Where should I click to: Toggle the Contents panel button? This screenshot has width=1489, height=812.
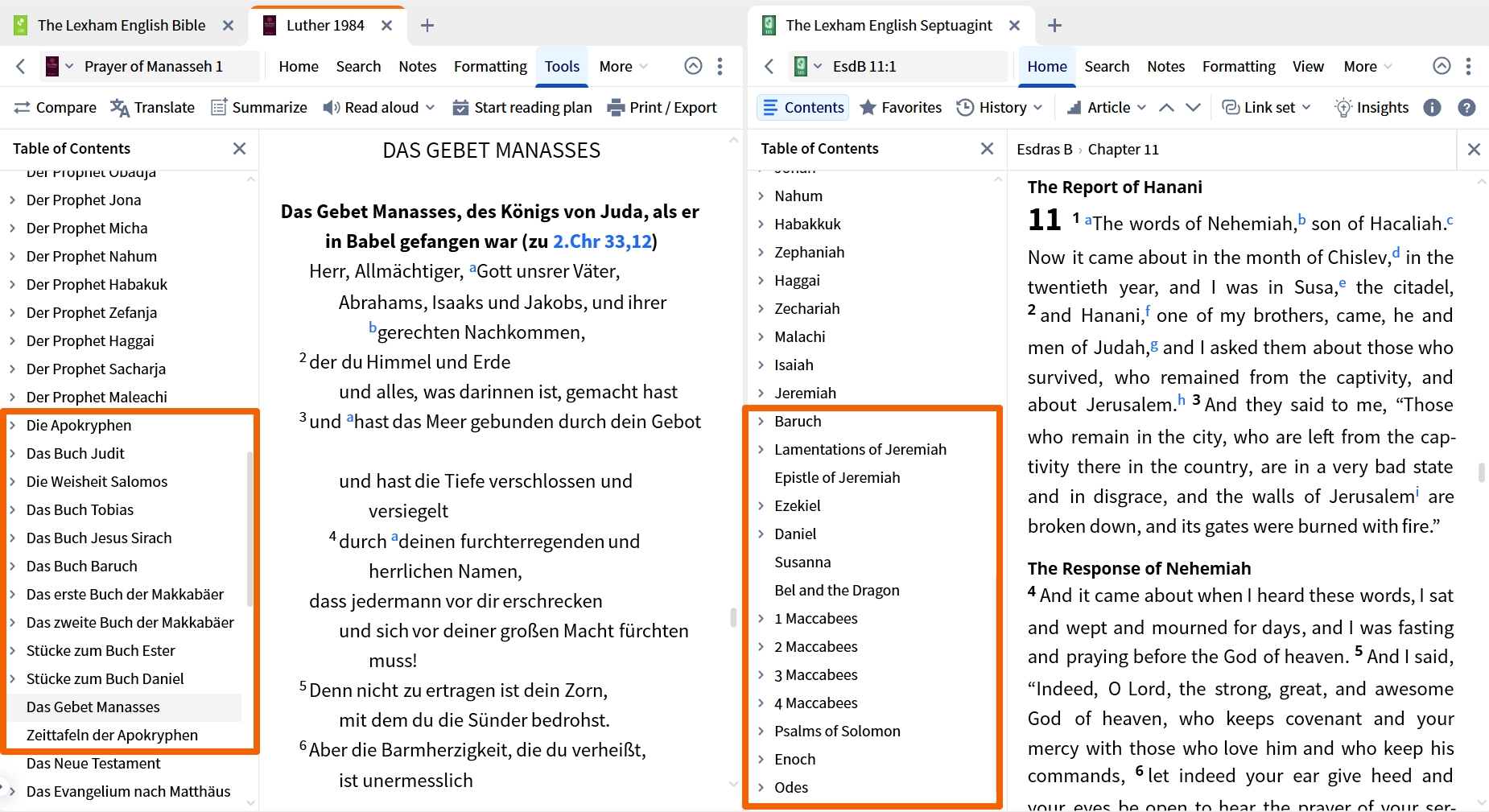point(802,108)
